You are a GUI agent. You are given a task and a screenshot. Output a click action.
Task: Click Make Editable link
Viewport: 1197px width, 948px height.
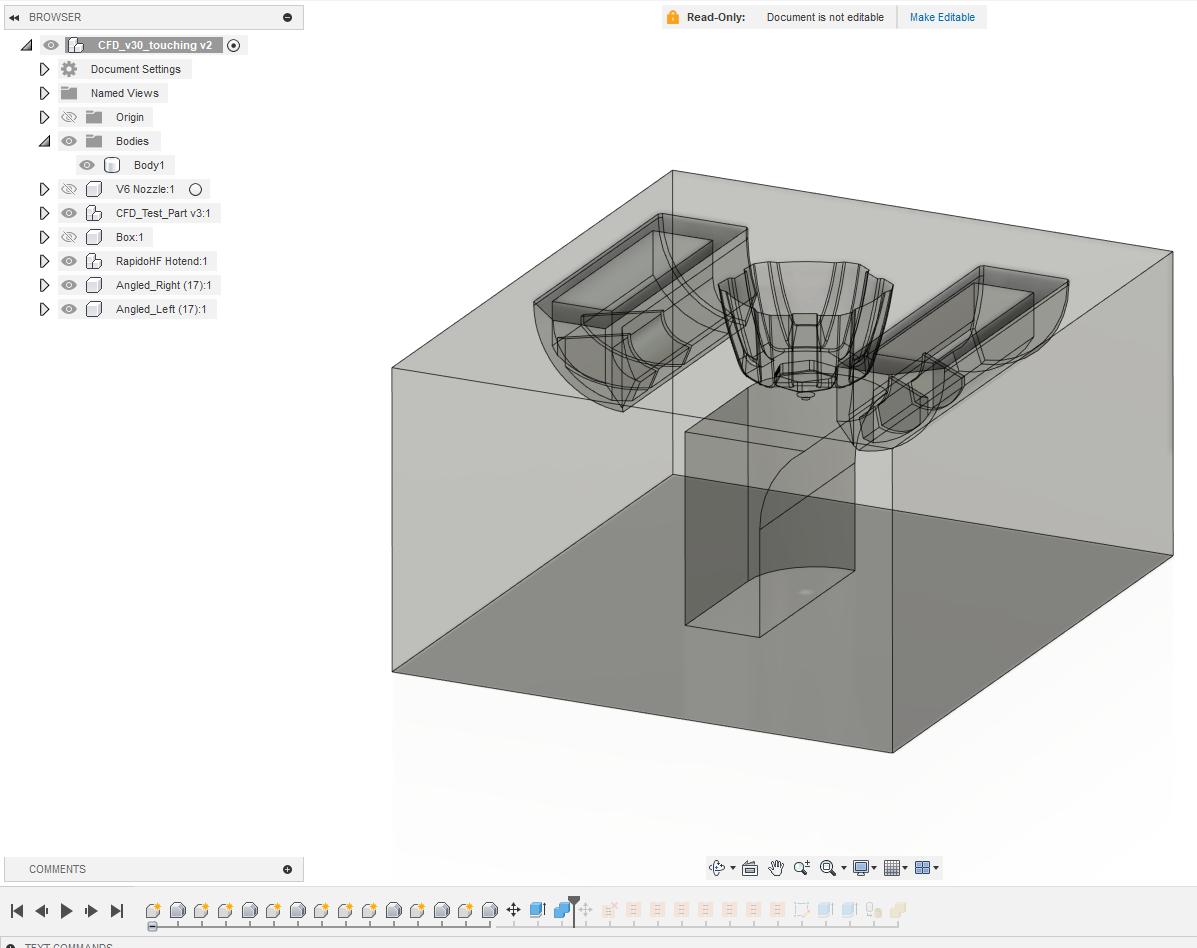tap(942, 18)
